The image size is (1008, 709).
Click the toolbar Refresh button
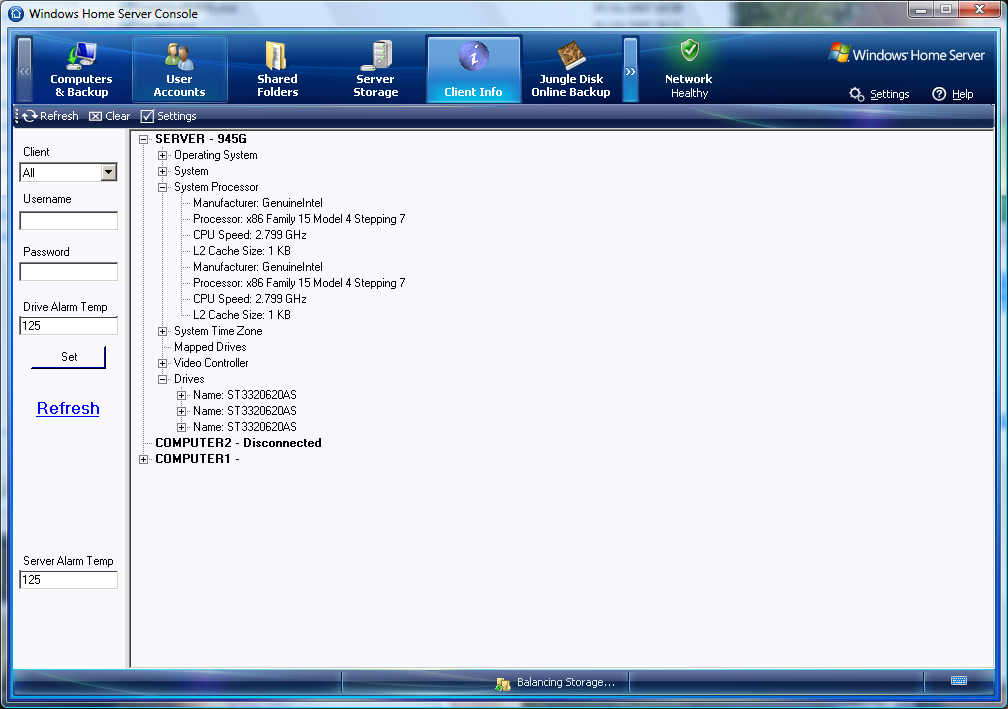tap(50, 116)
